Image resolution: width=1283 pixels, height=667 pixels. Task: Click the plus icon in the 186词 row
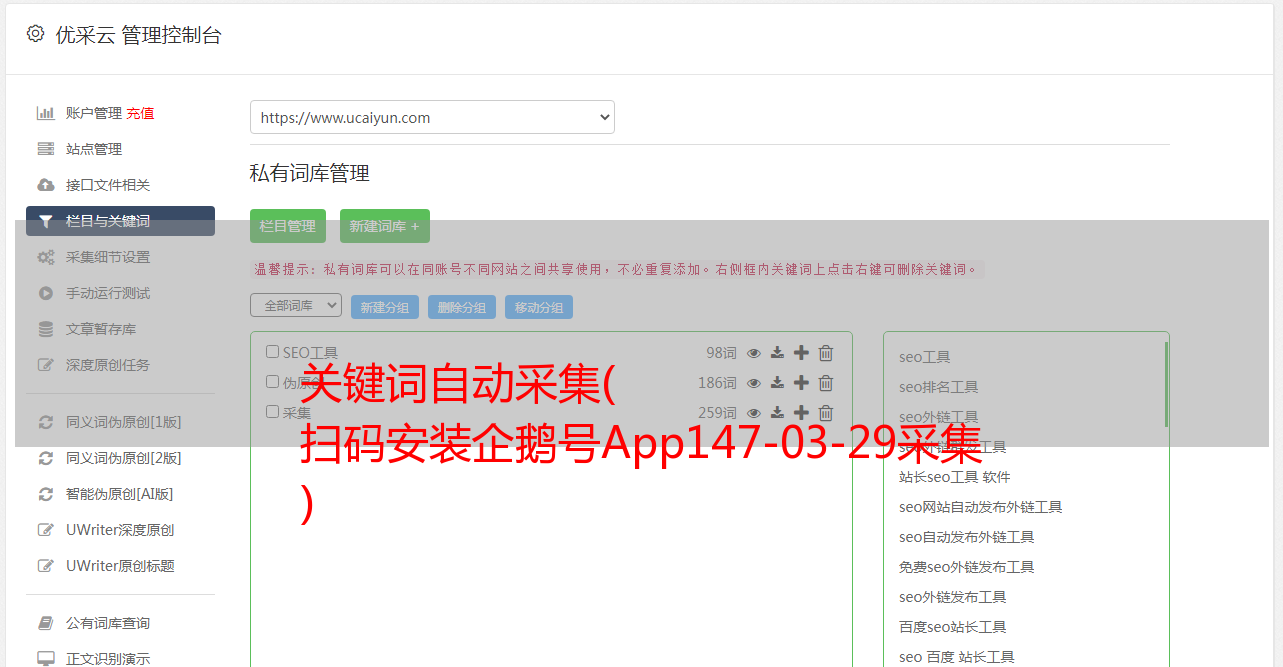tap(801, 383)
